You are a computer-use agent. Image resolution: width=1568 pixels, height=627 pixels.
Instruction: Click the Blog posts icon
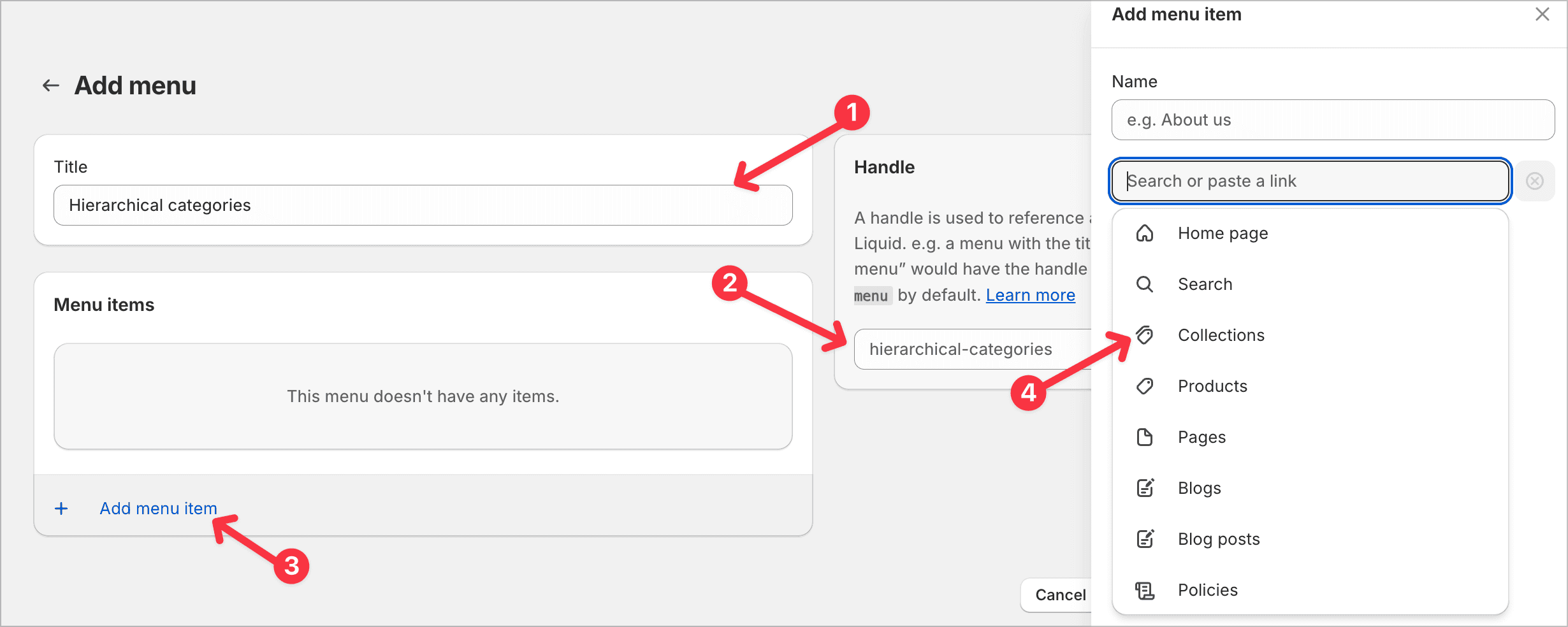[x=1145, y=538]
